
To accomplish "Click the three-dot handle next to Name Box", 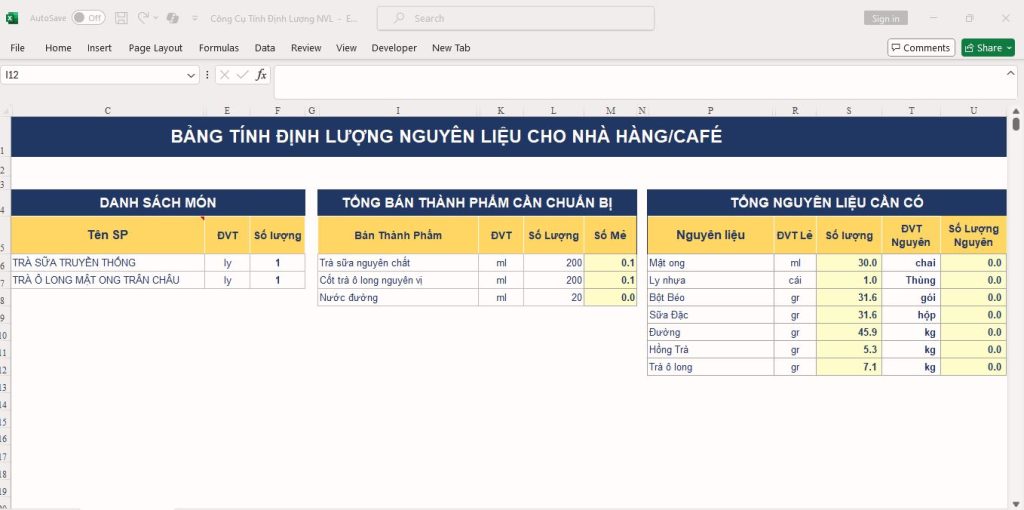I will click(x=207, y=75).
